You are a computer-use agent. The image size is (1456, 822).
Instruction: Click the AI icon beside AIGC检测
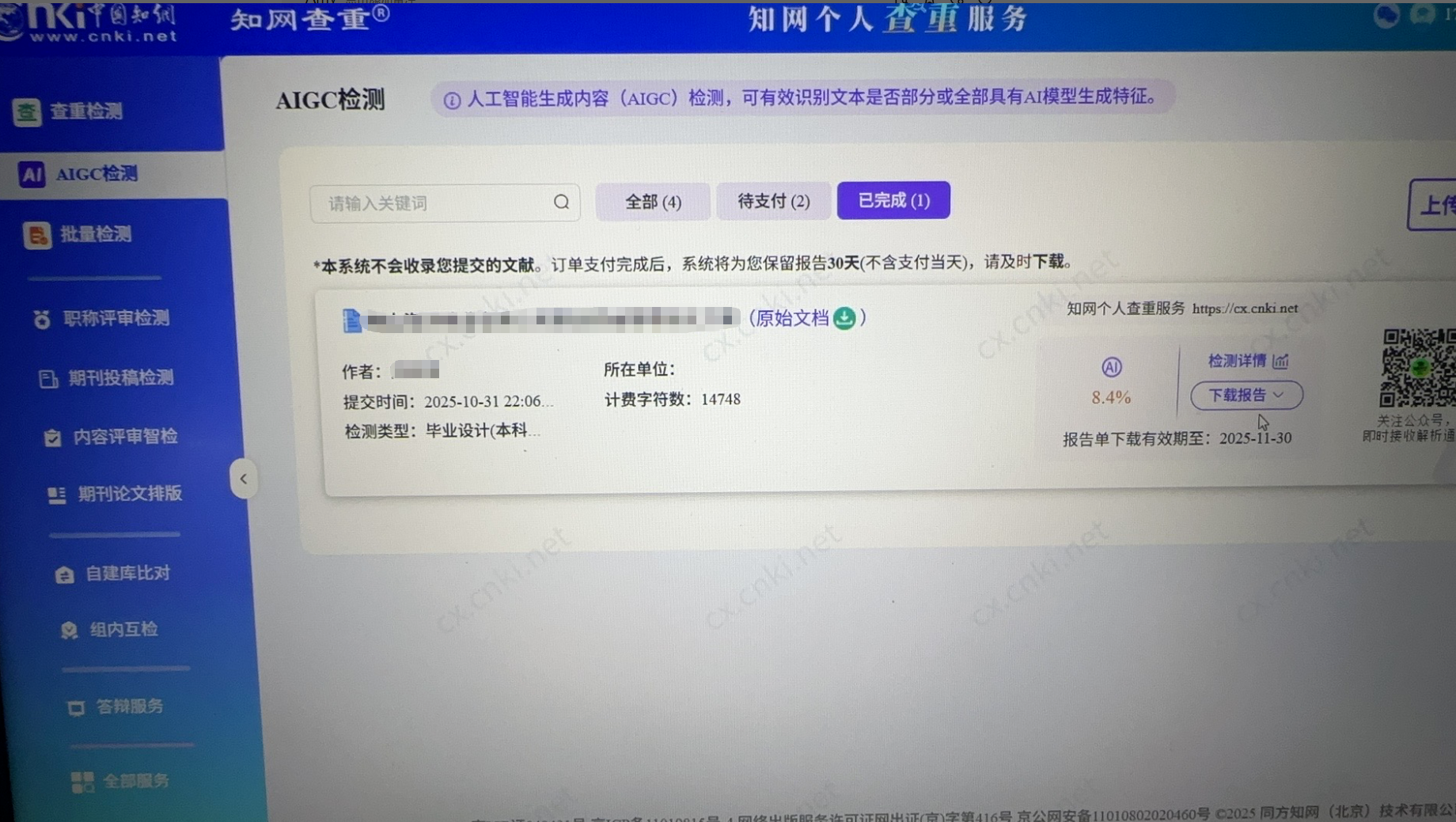[32, 174]
